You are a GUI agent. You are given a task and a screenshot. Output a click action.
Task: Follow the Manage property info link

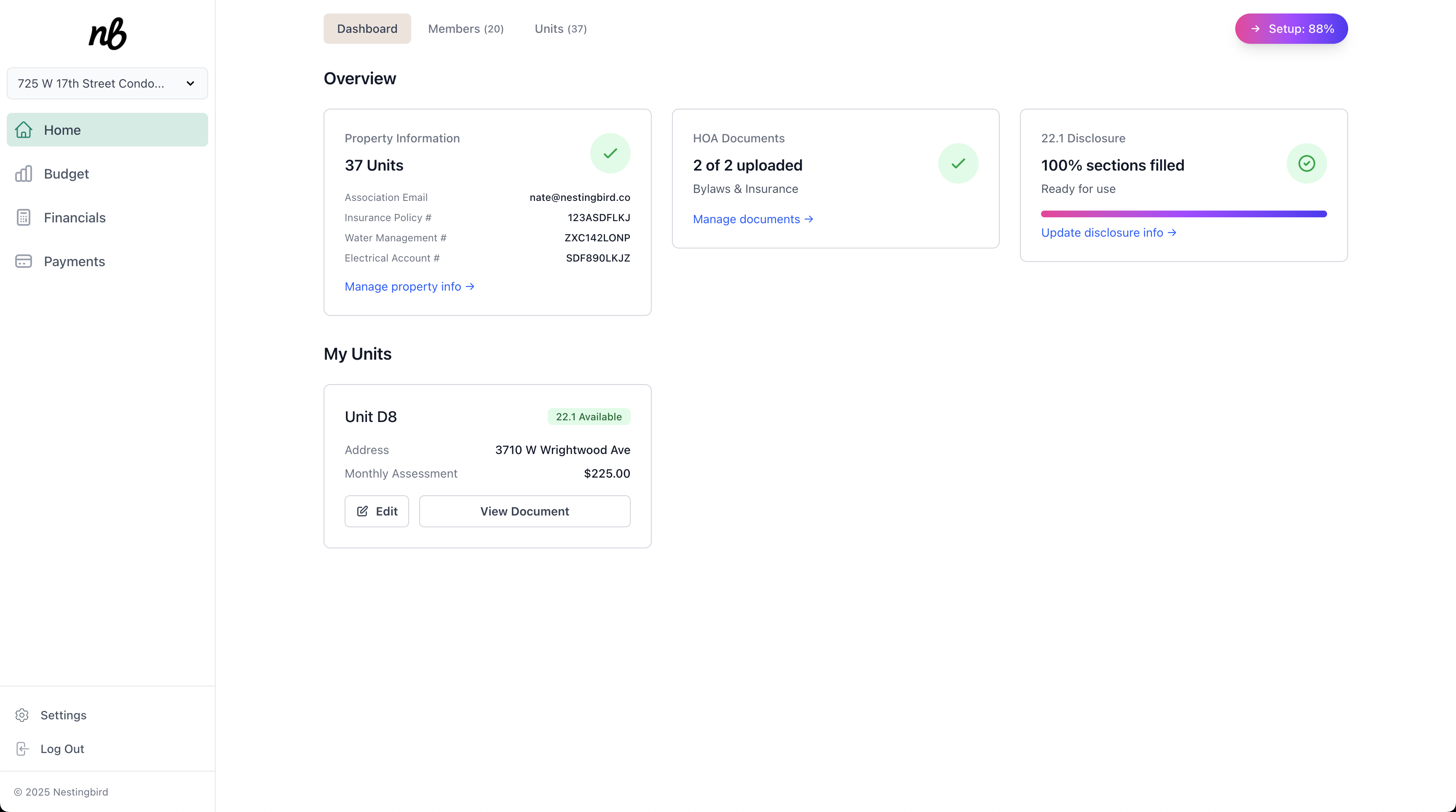coord(409,286)
